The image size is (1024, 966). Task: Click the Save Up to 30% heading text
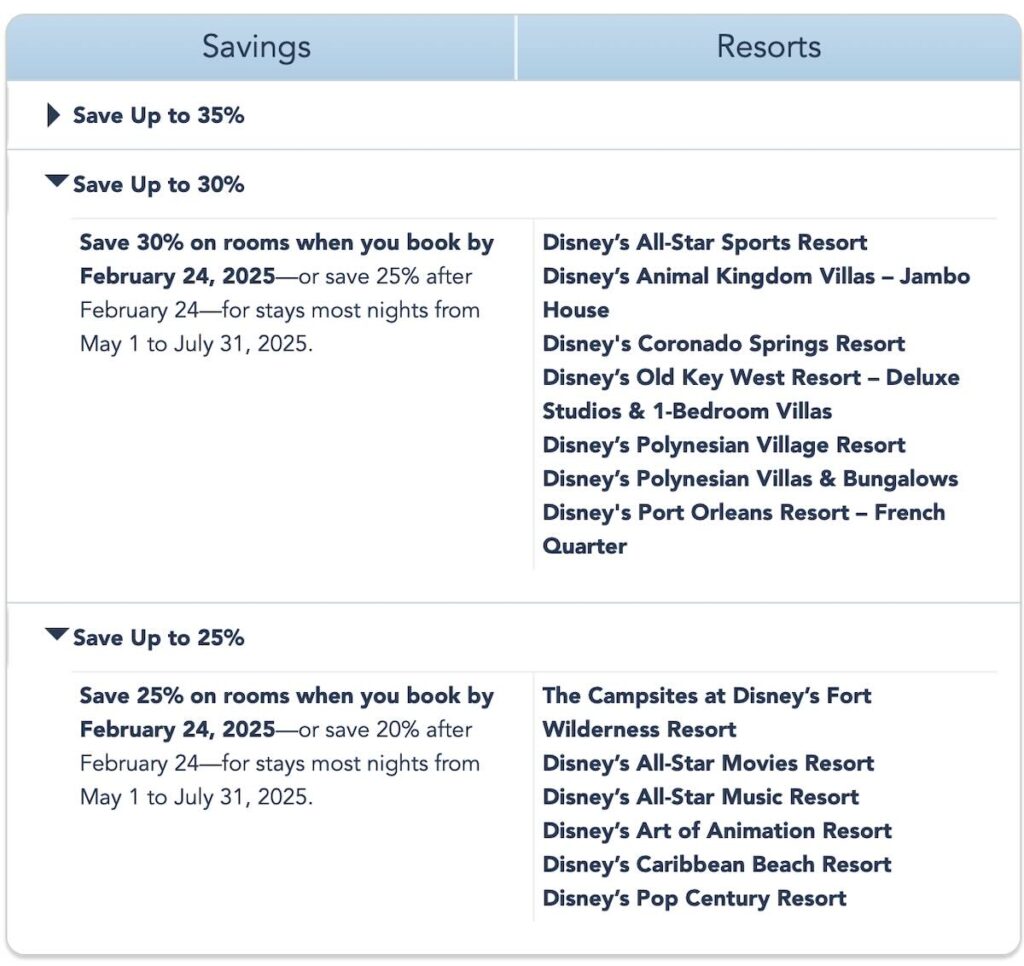tap(159, 185)
